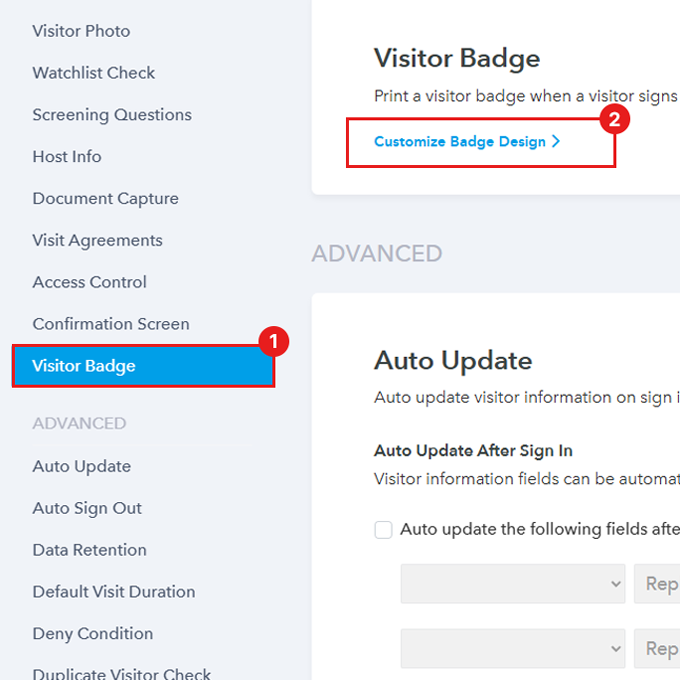This screenshot has width=680, height=680.
Task: Select Document Capture menu item
Action: pos(105,199)
